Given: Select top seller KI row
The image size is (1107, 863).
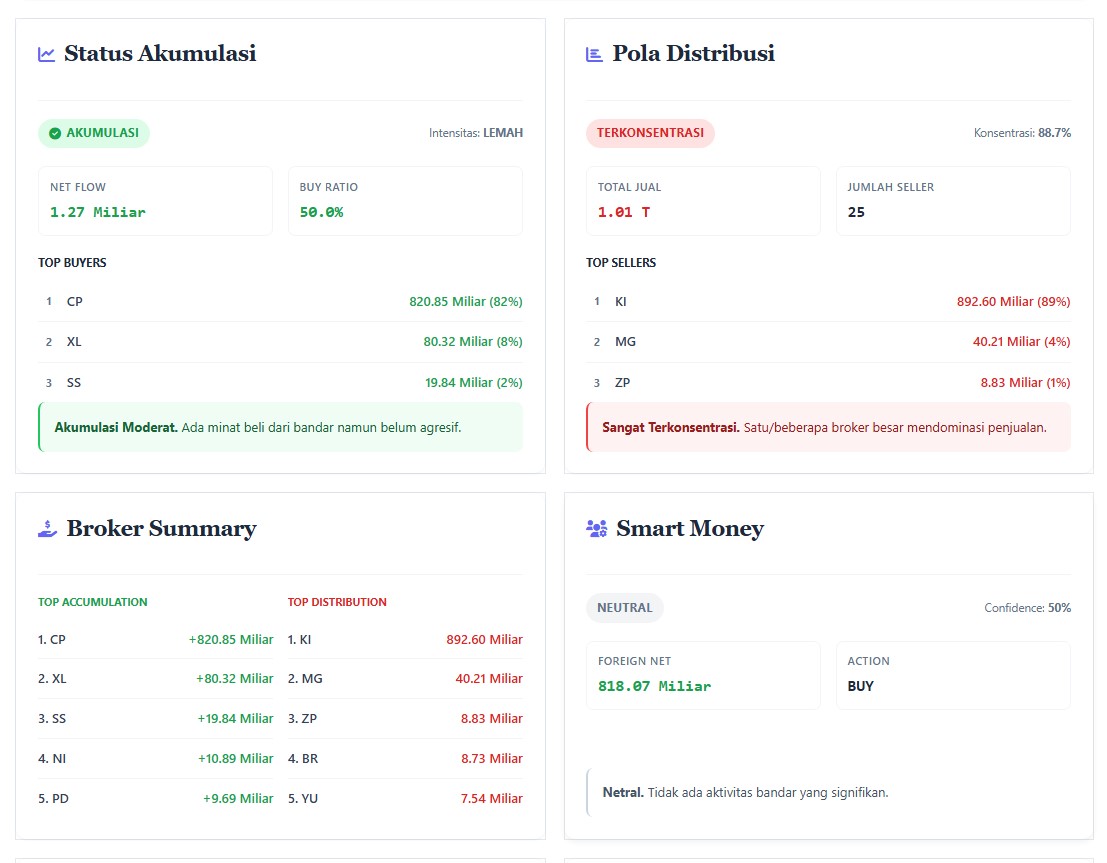Looking at the screenshot, I should pyautogui.click(x=828, y=301).
